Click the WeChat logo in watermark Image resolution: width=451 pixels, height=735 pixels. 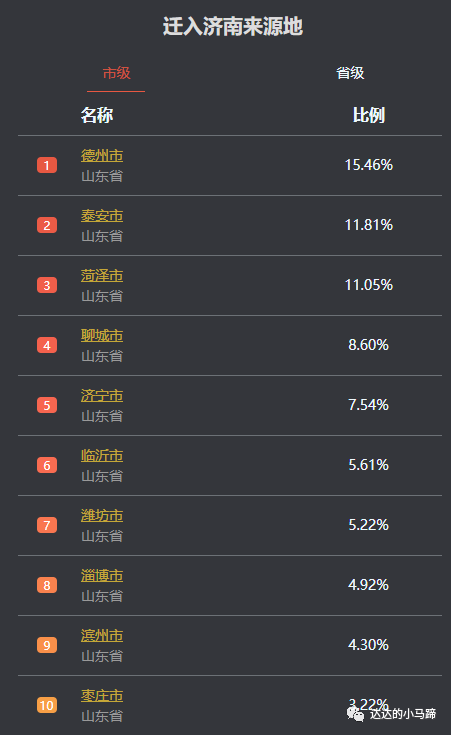[x=355, y=714]
